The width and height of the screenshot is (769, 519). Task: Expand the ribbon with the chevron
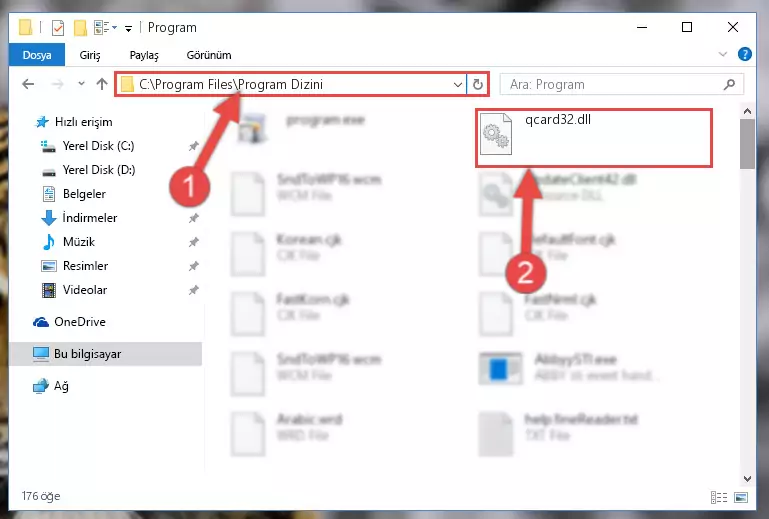click(x=722, y=54)
